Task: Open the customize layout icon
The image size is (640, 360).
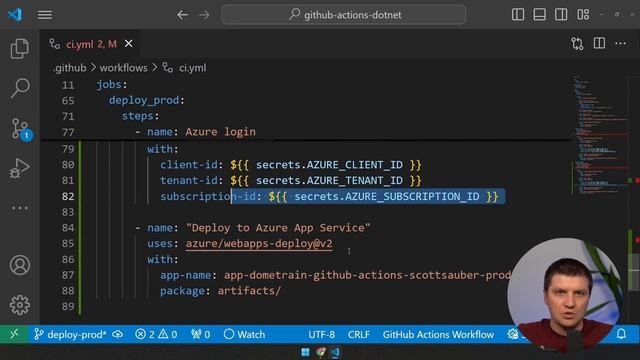Action: [583, 15]
